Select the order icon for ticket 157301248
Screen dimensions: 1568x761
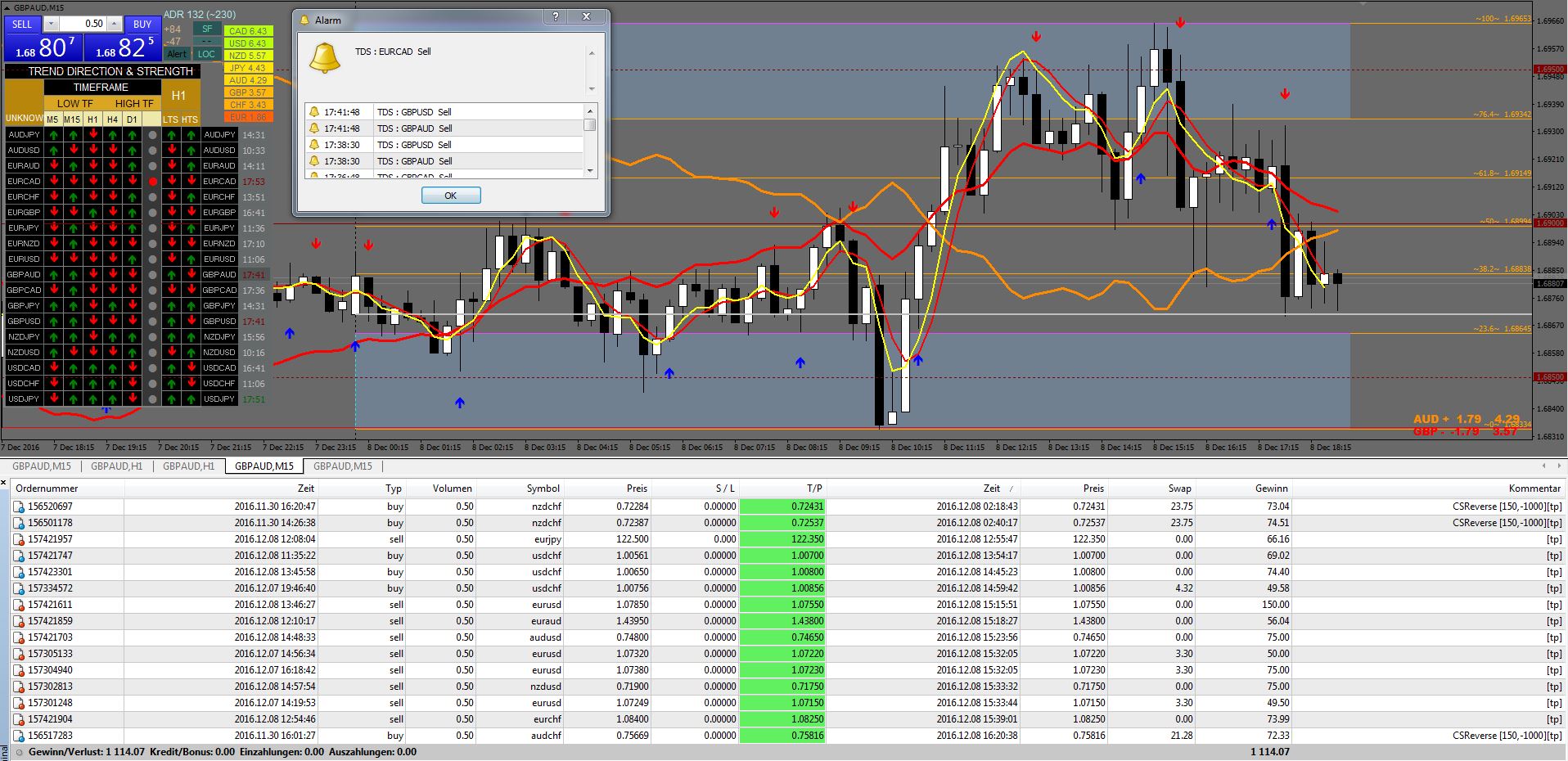click(19, 703)
